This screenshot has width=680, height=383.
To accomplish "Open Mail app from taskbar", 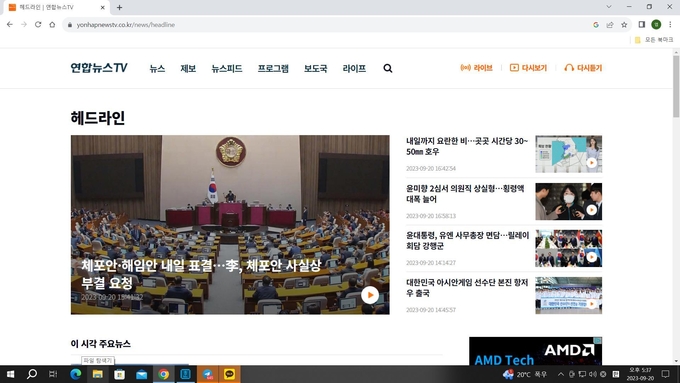I will (142, 374).
